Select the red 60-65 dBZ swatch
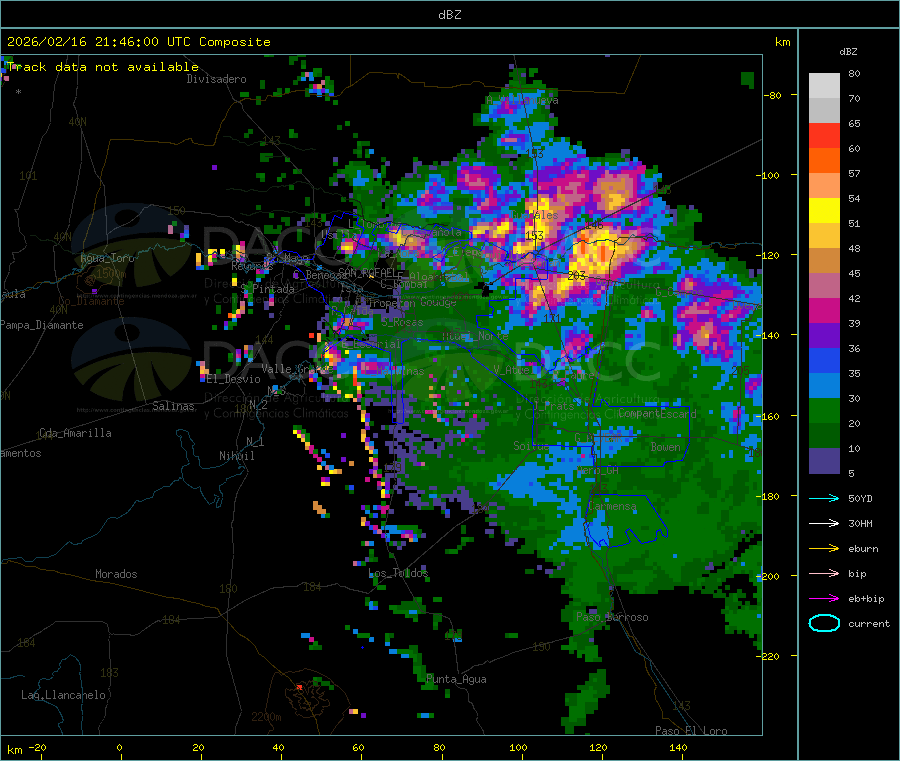The image size is (900, 761). tap(824, 135)
